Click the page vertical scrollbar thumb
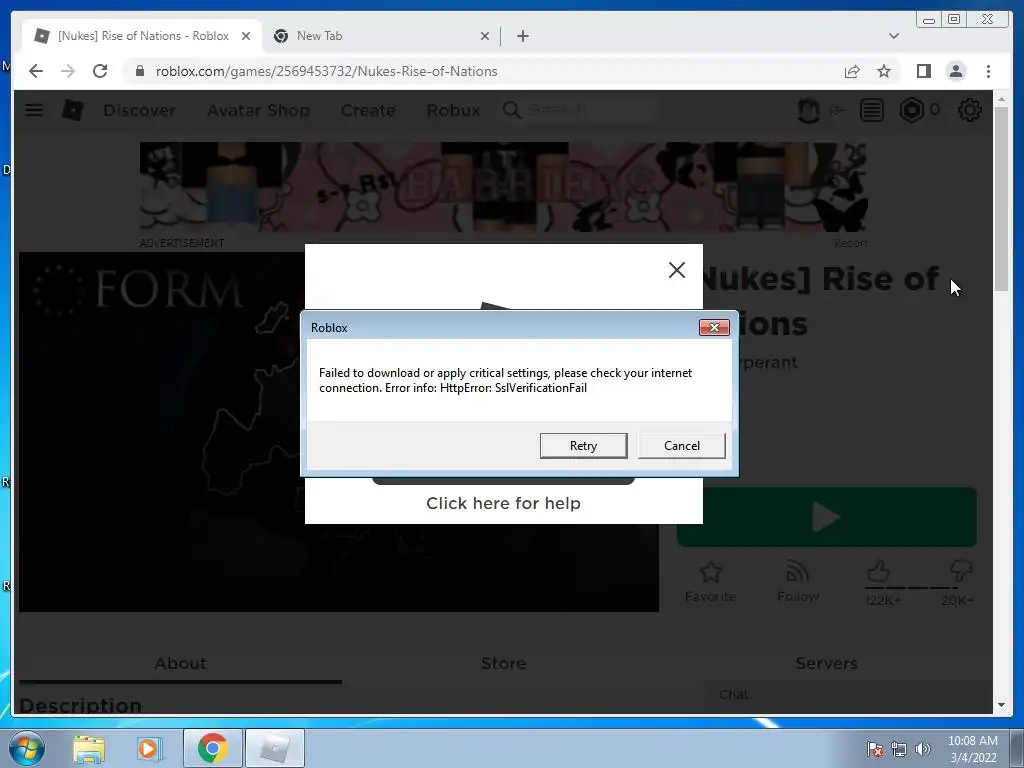 point(1001,199)
